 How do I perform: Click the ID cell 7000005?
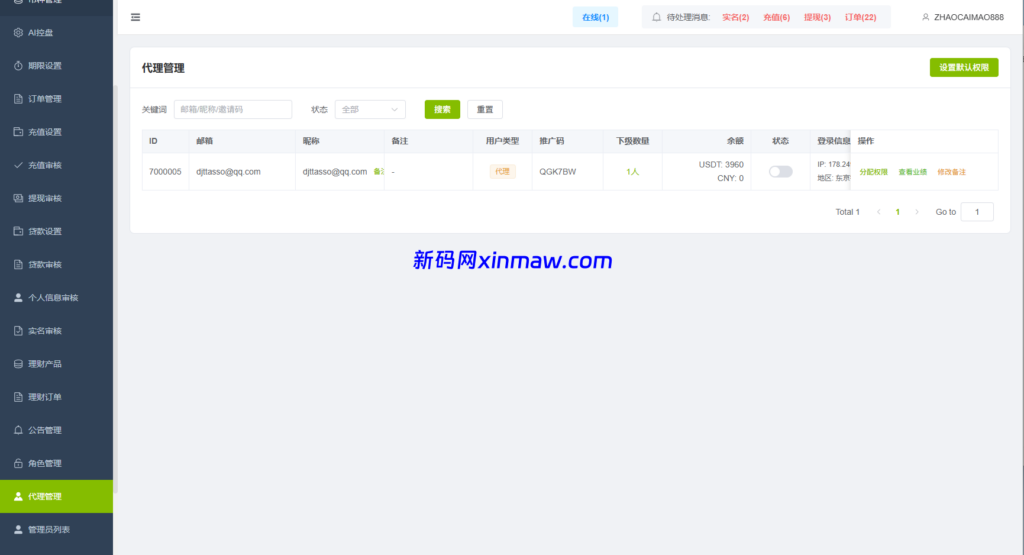click(x=165, y=172)
